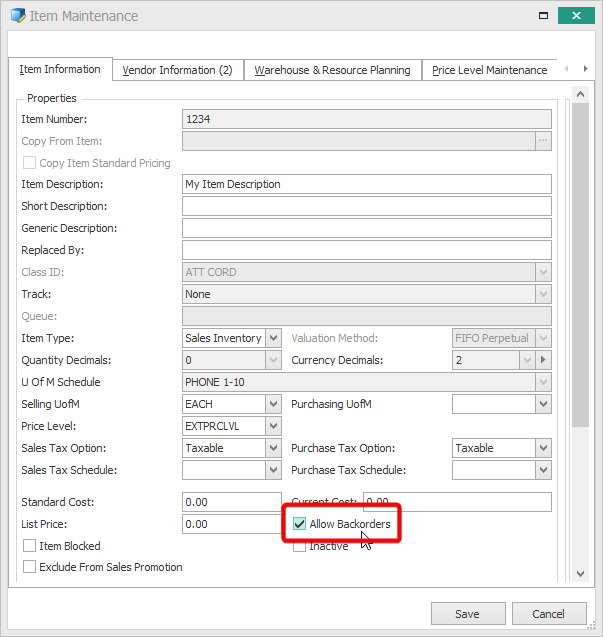Uncheck the Allow Backorders checkbox
The image size is (603, 637).
300,524
